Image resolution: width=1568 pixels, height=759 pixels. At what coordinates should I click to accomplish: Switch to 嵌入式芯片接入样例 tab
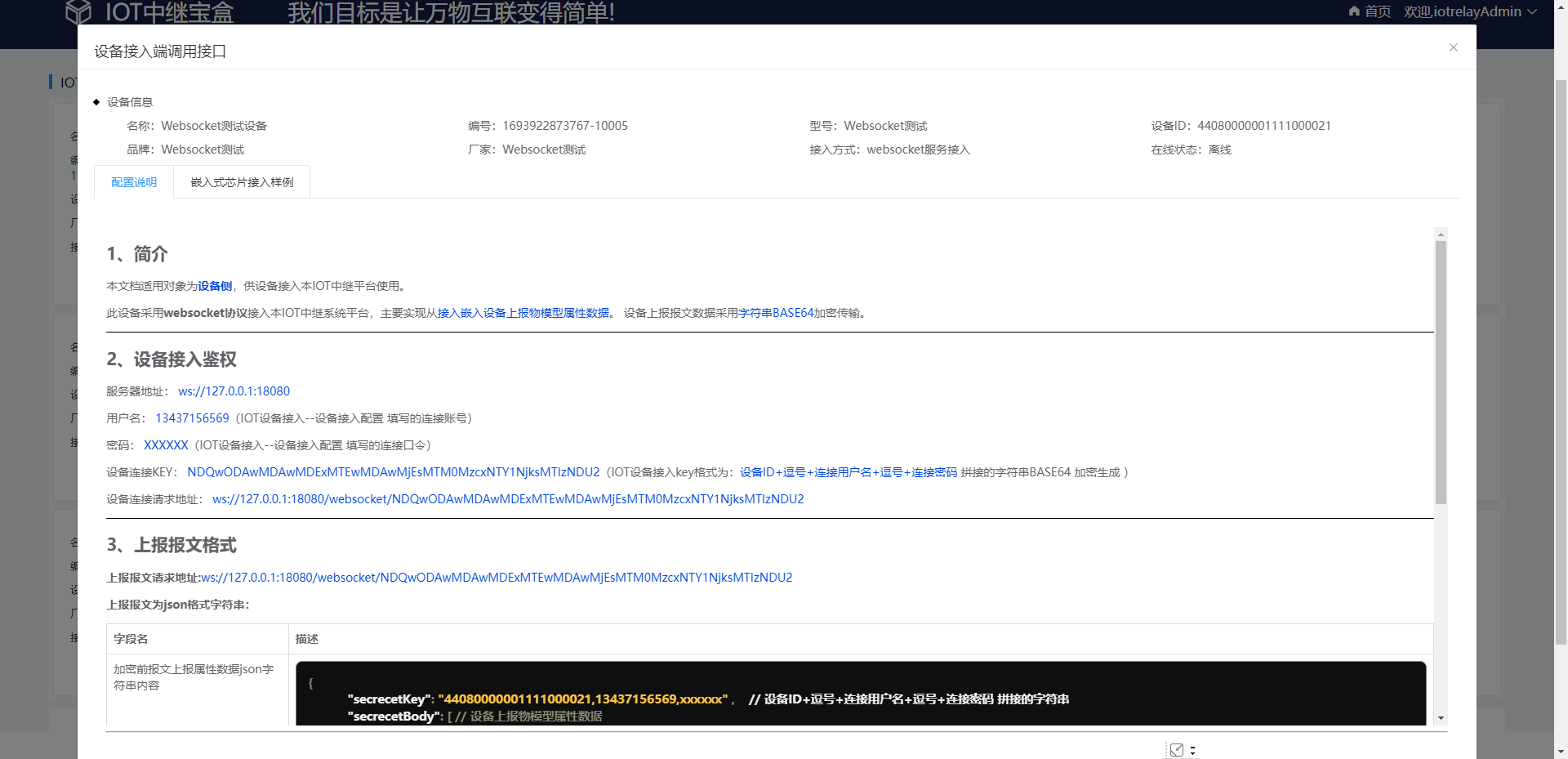click(x=242, y=181)
